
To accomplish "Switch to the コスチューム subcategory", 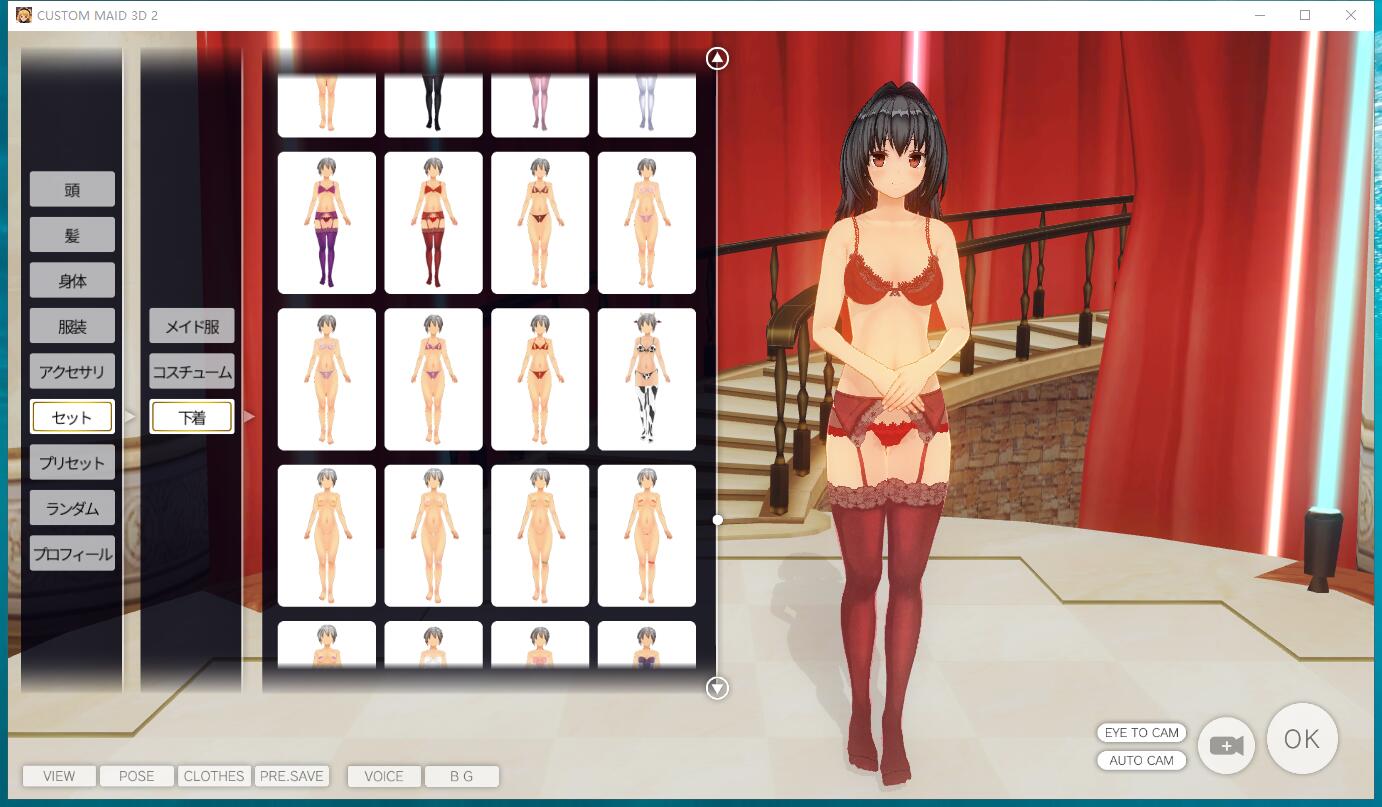I will pos(192,372).
